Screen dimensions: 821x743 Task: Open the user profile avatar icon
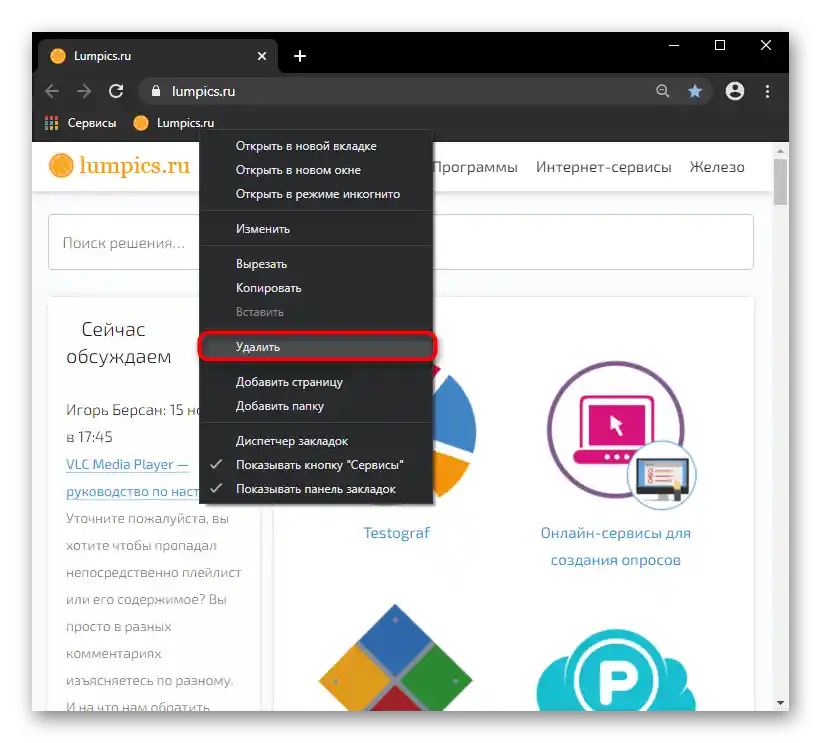pyautogui.click(x=735, y=91)
